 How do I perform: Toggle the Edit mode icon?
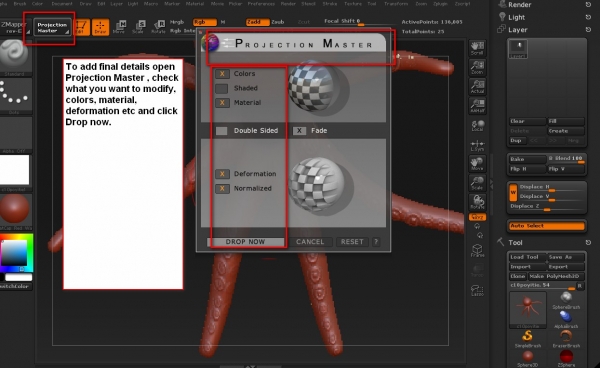pos(81,27)
